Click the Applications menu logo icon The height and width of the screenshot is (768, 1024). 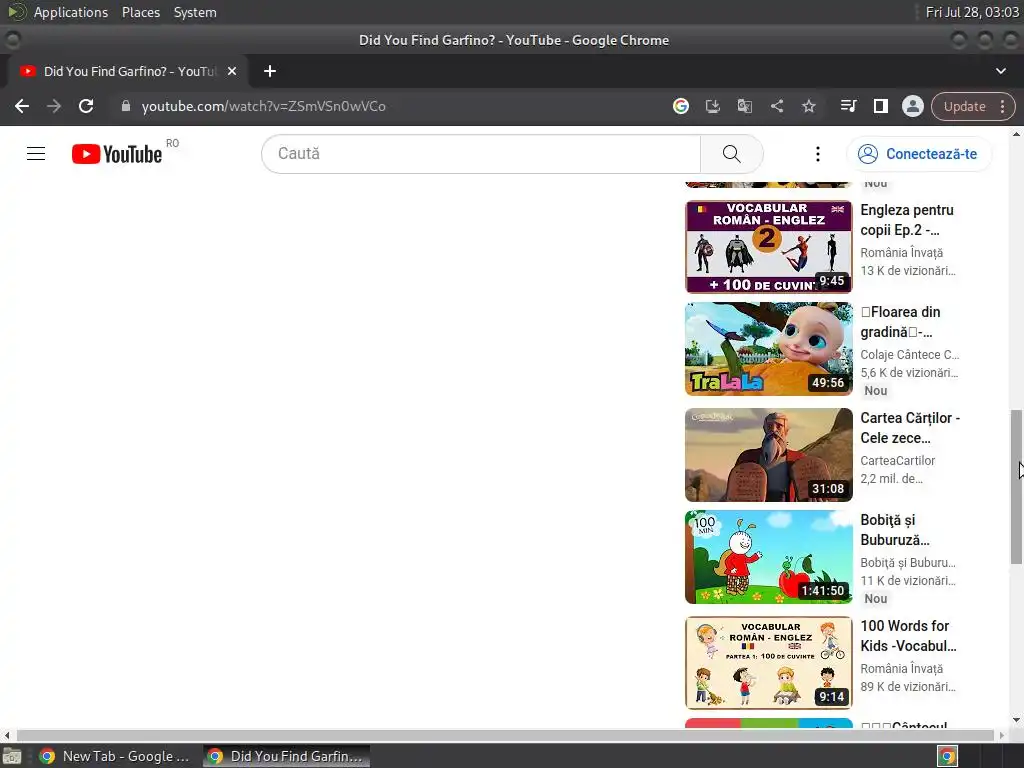[x=17, y=12]
